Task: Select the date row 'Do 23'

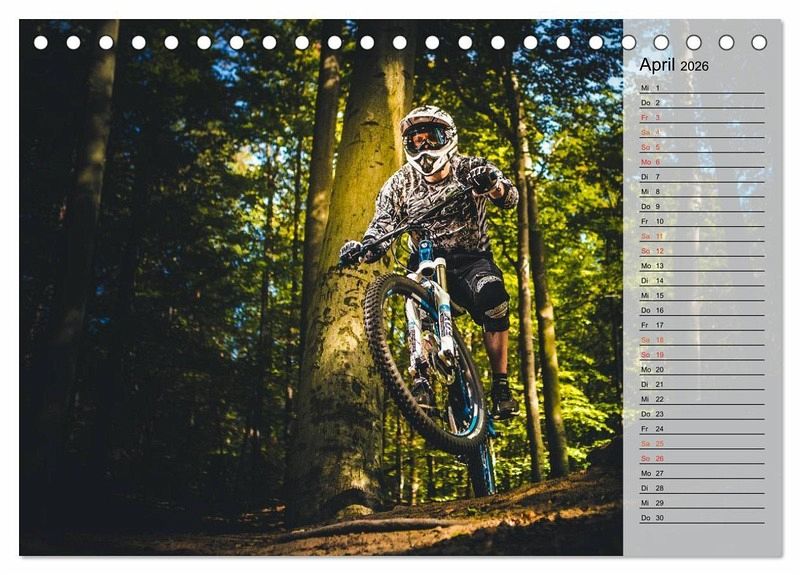Action: coord(702,413)
